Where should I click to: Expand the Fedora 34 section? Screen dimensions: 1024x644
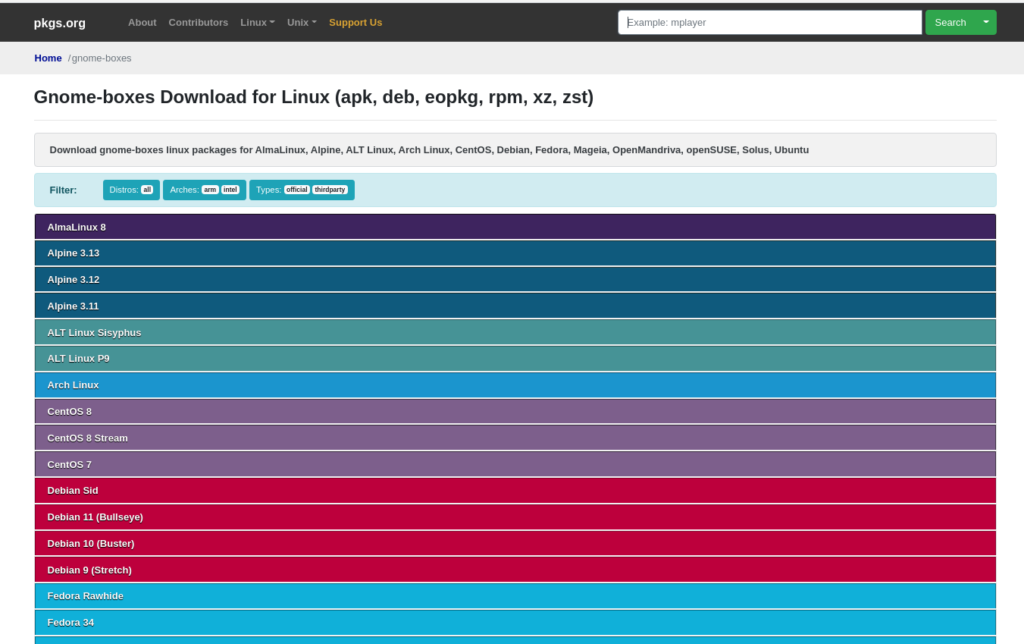515,622
